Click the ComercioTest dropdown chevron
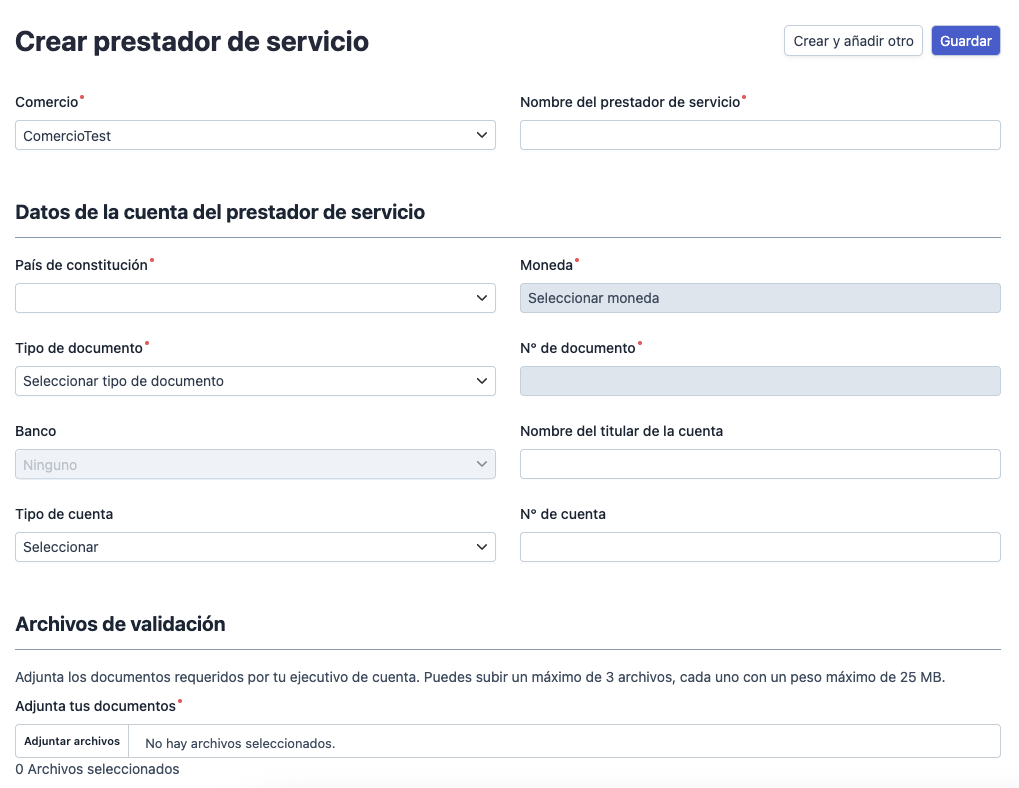 point(483,134)
